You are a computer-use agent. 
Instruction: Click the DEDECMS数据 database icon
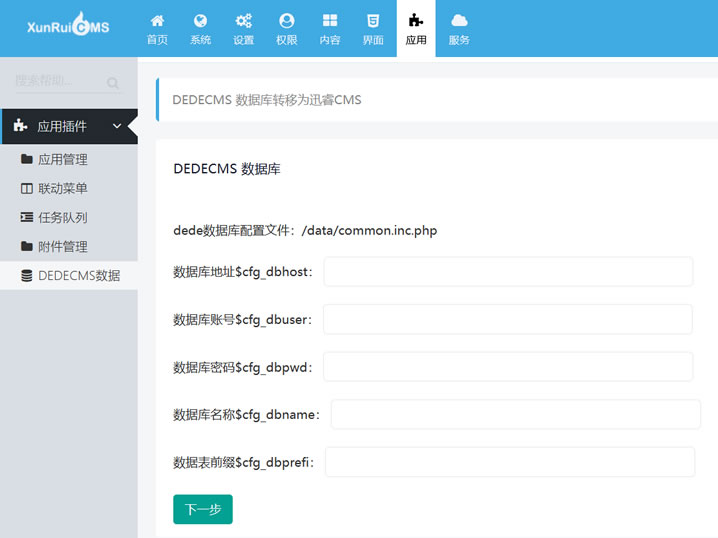point(27,275)
